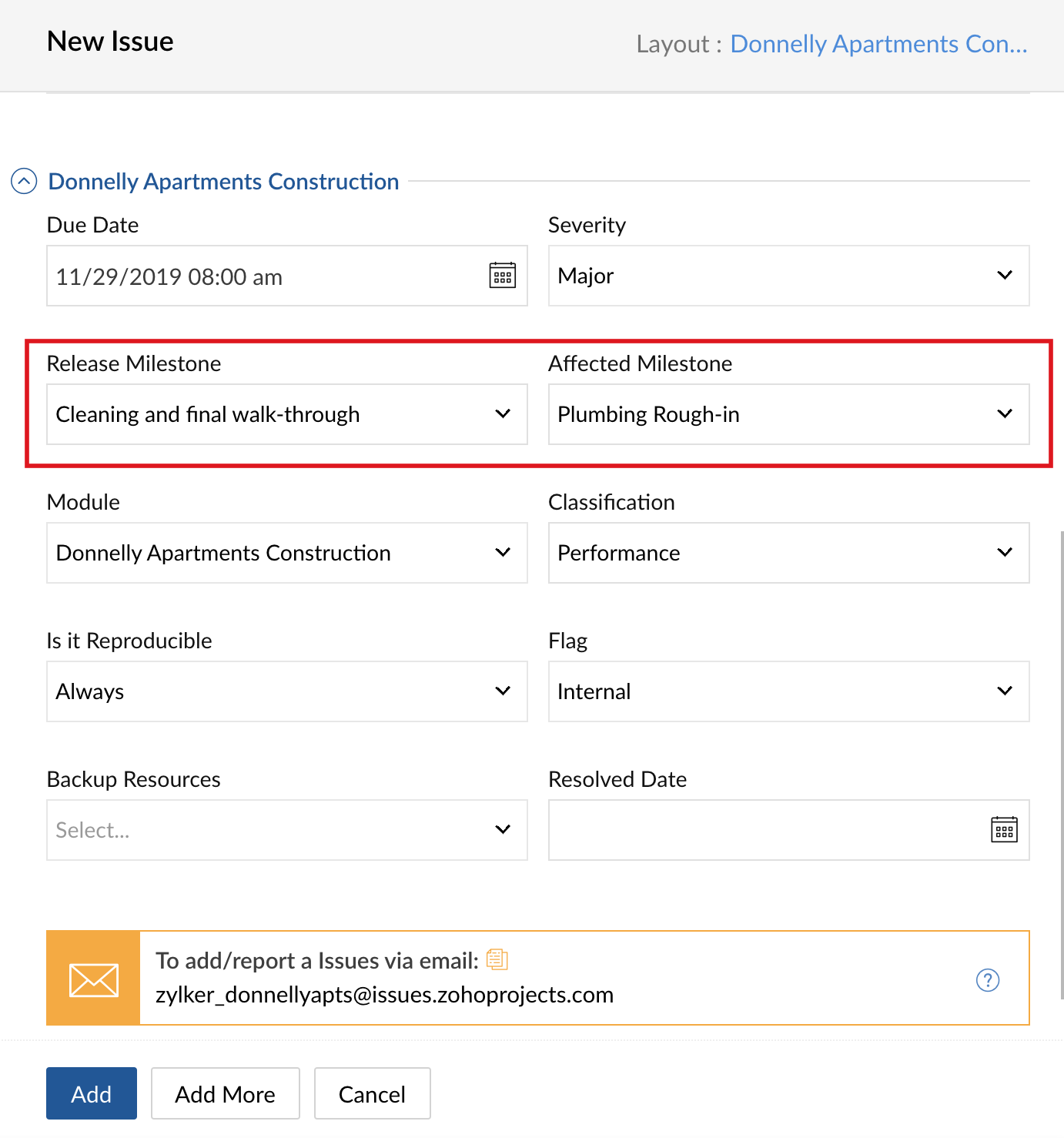This screenshot has width=1064, height=1138.
Task: Change the Classification dropdown from Performance
Action: pos(788,553)
